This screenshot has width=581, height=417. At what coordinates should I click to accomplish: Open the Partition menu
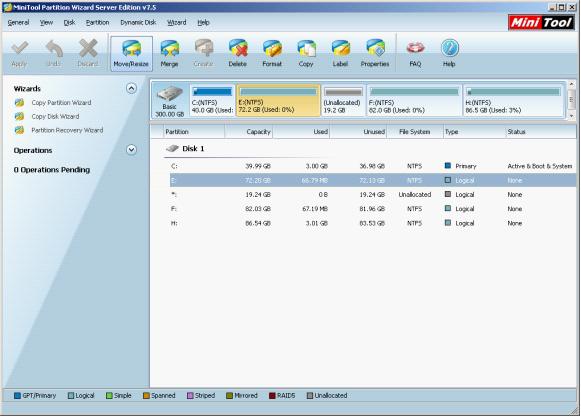pyautogui.click(x=97, y=23)
